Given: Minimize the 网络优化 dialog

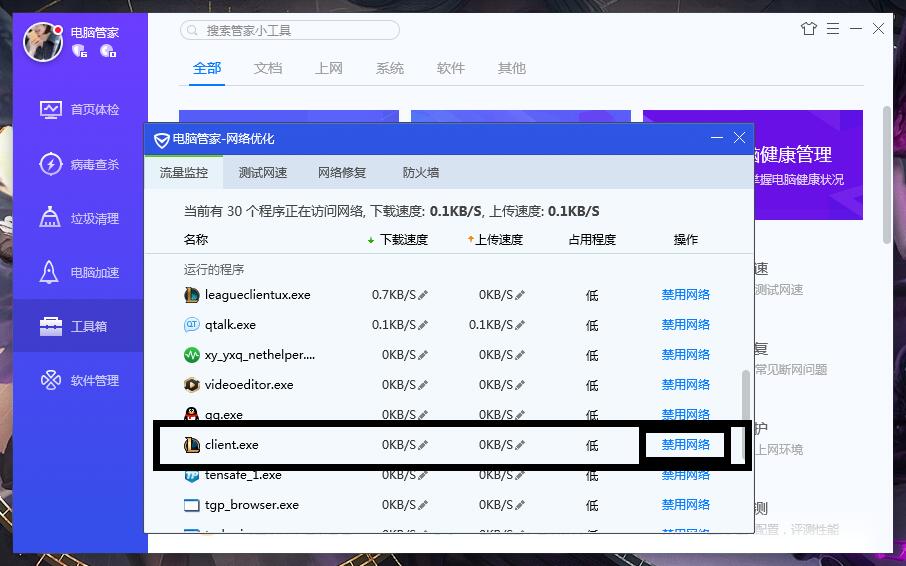Looking at the screenshot, I should (x=717, y=138).
